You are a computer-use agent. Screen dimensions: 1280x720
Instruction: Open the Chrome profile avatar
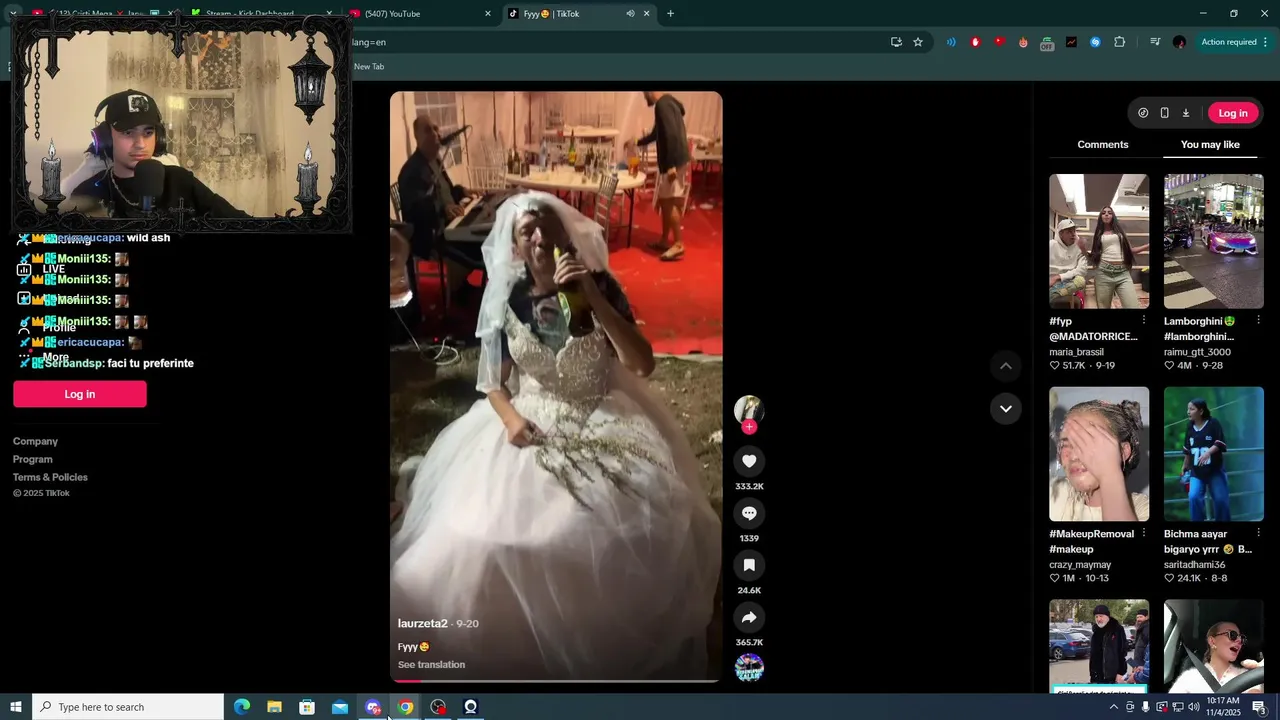coord(1179,42)
